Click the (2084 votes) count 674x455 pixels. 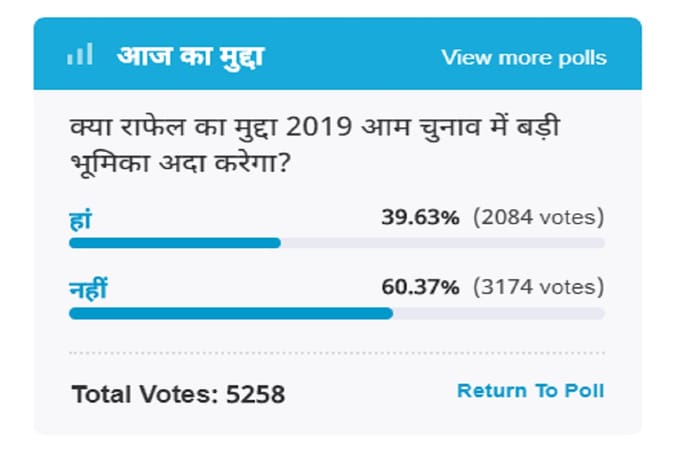point(539,217)
